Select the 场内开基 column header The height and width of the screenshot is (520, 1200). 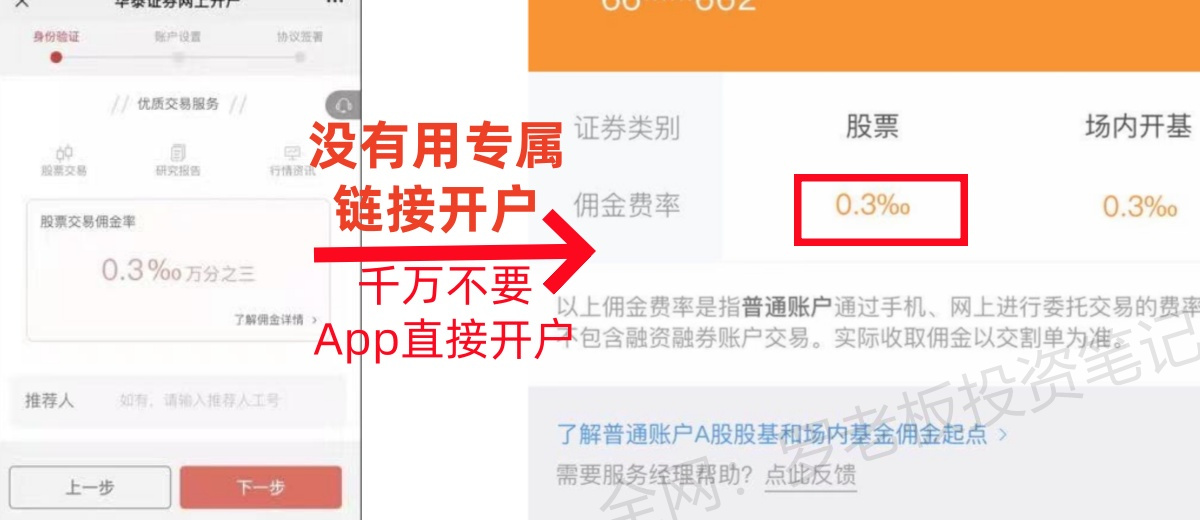tap(1138, 127)
